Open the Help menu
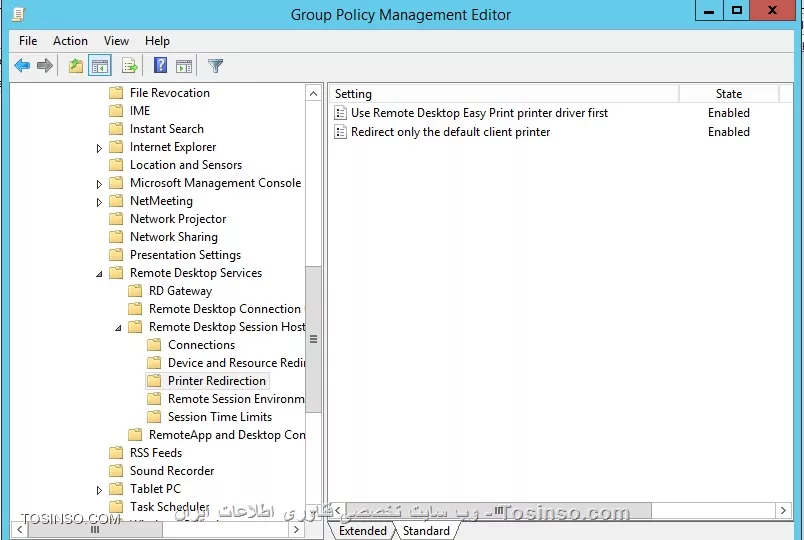 [x=157, y=41]
